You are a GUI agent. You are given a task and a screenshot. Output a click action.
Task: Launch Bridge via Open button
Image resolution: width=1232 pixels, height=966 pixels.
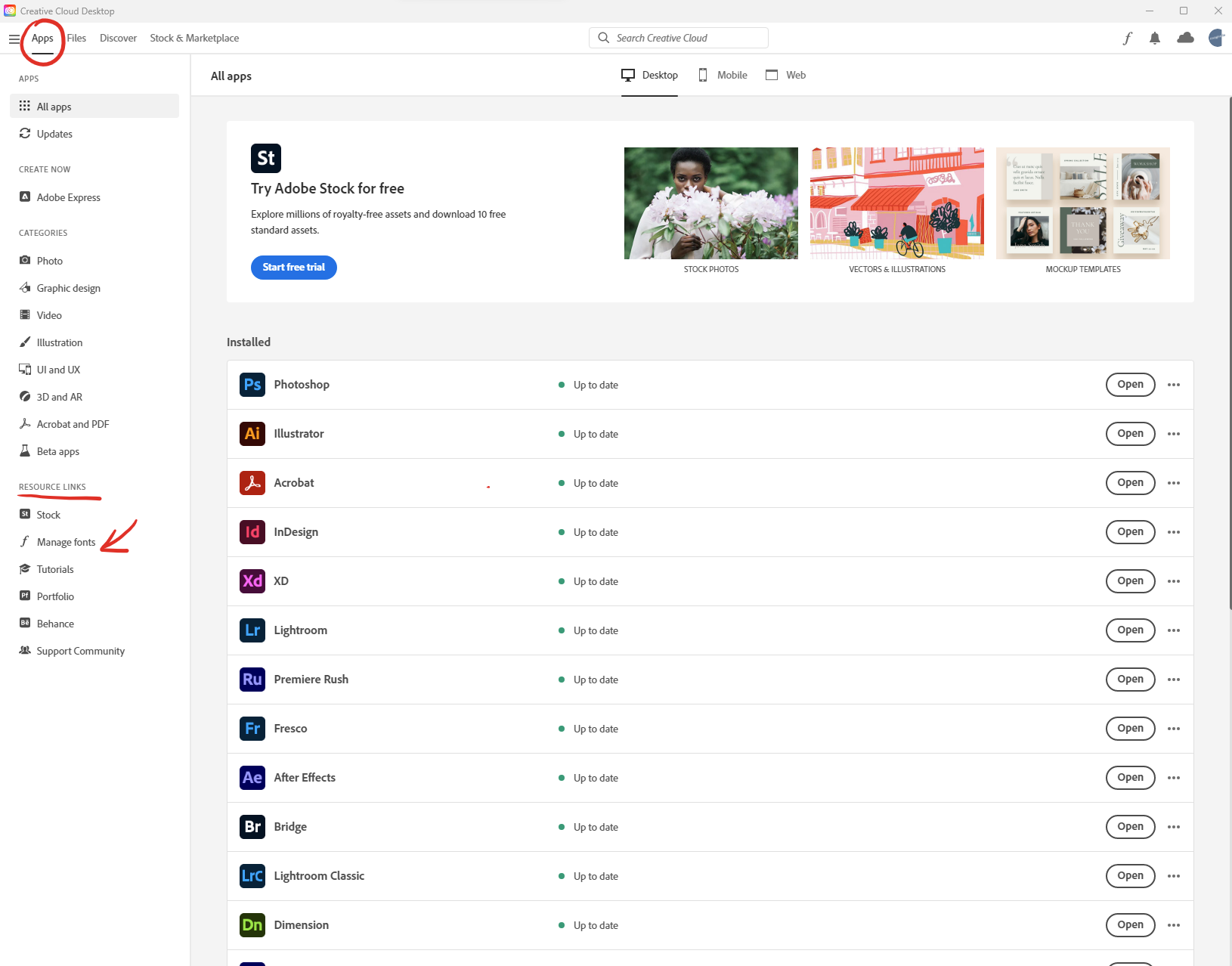(1131, 827)
